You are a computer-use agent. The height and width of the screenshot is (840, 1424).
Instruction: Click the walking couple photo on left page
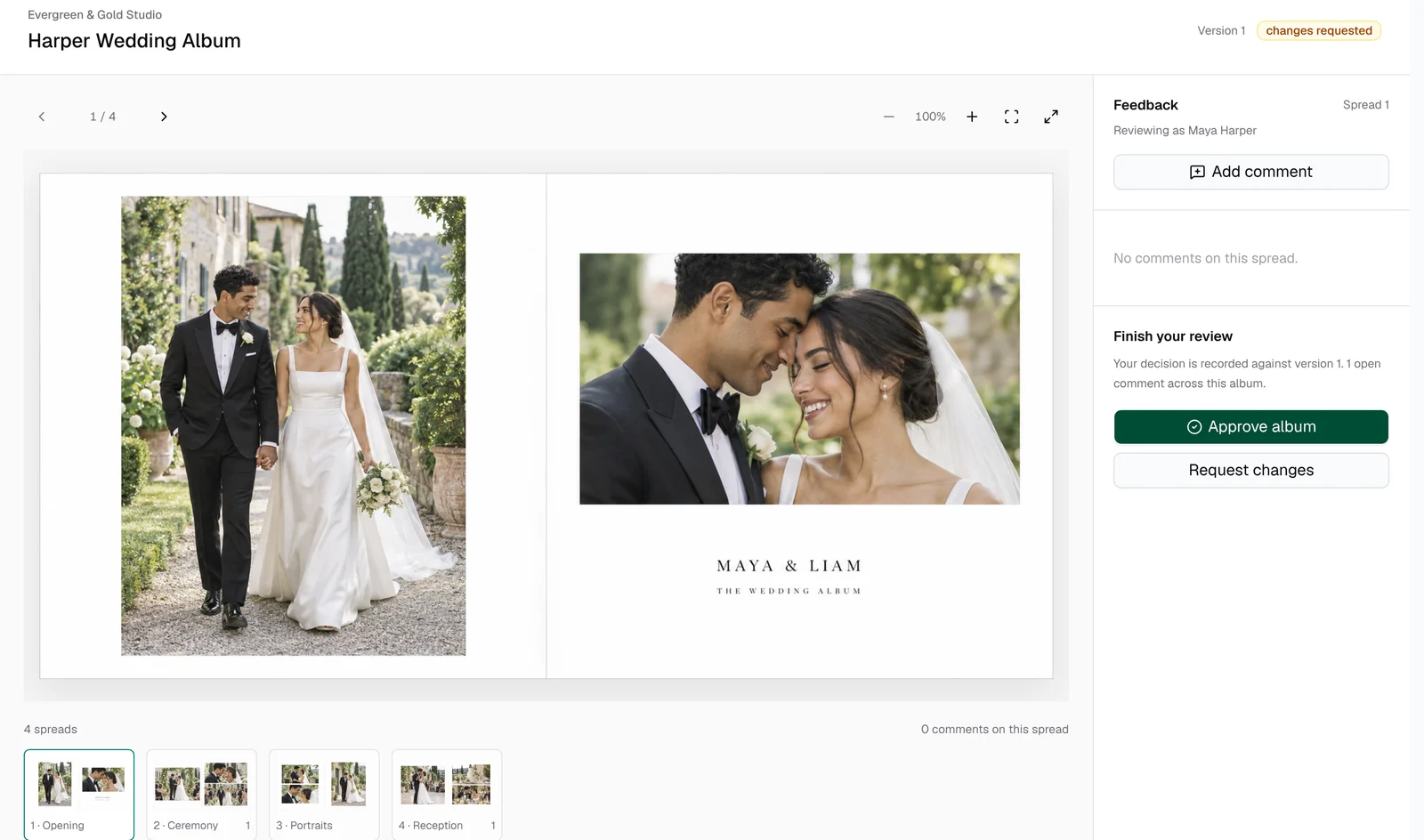(293, 425)
